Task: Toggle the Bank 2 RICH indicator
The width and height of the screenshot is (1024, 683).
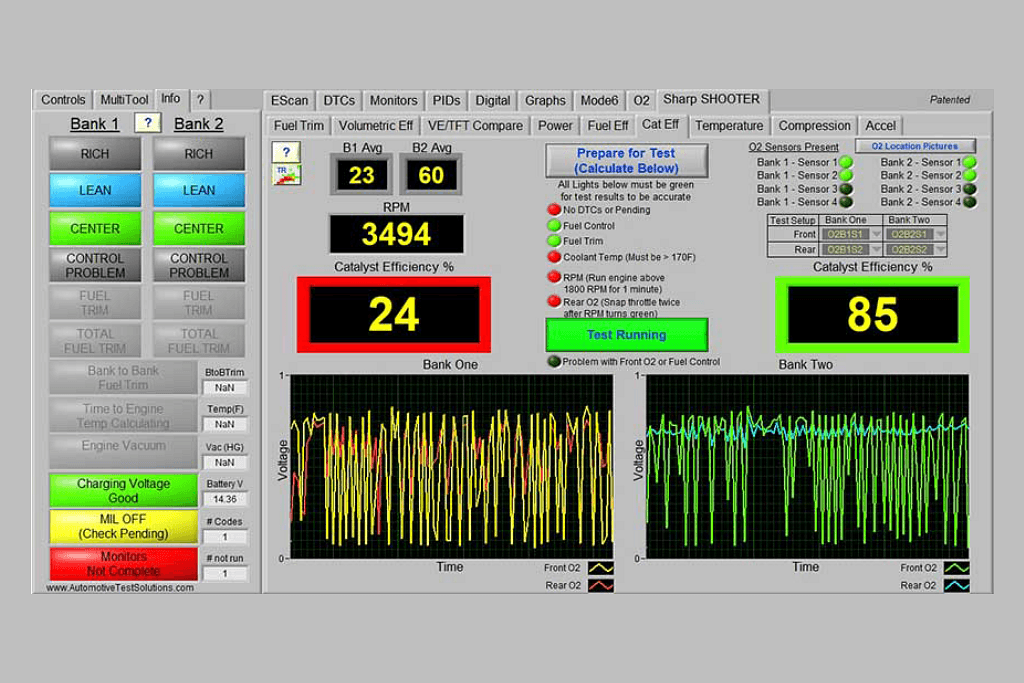Action: pyautogui.click(x=199, y=154)
